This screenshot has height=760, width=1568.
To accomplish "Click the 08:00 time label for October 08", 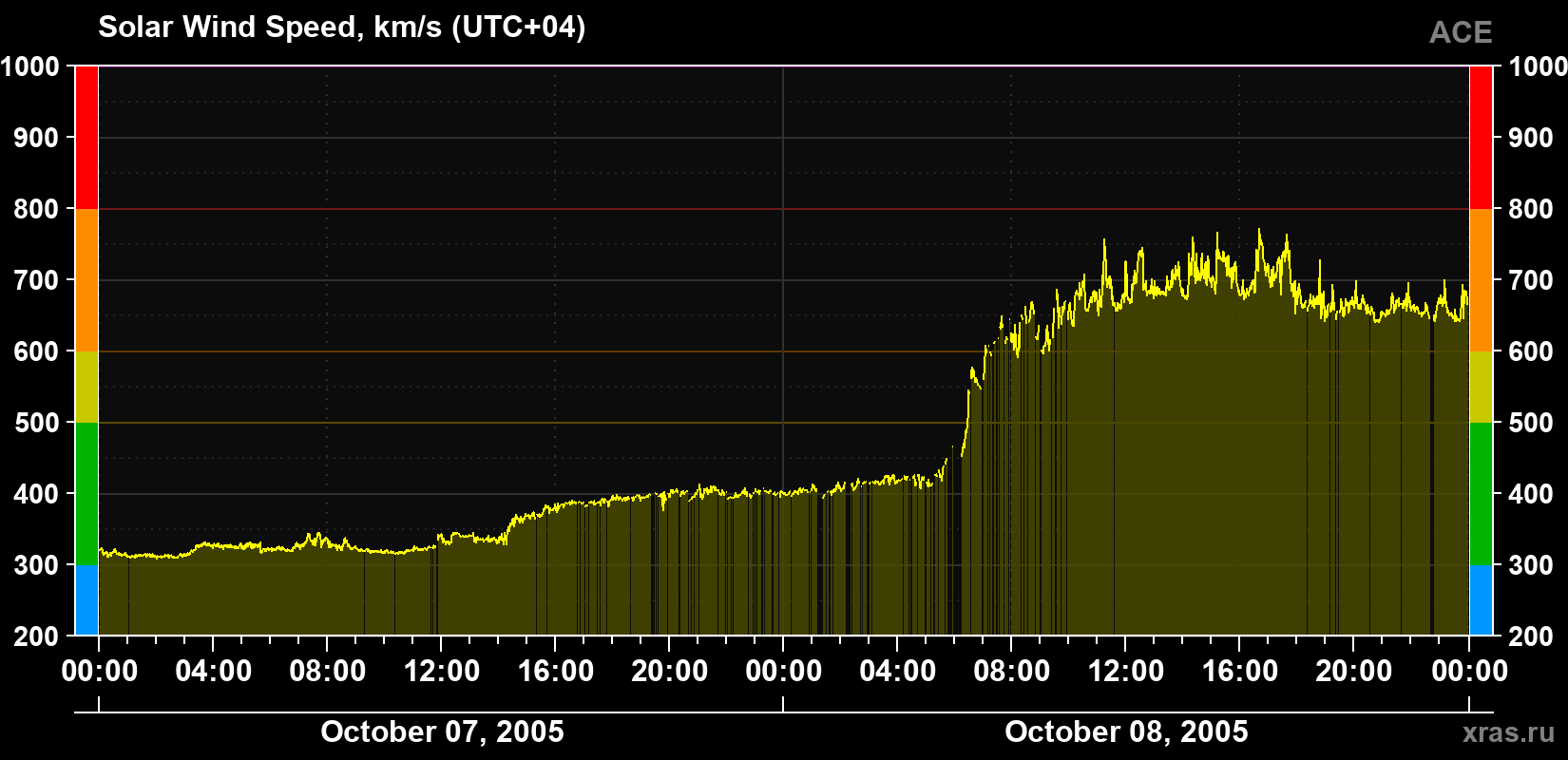I will point(1012,671).
